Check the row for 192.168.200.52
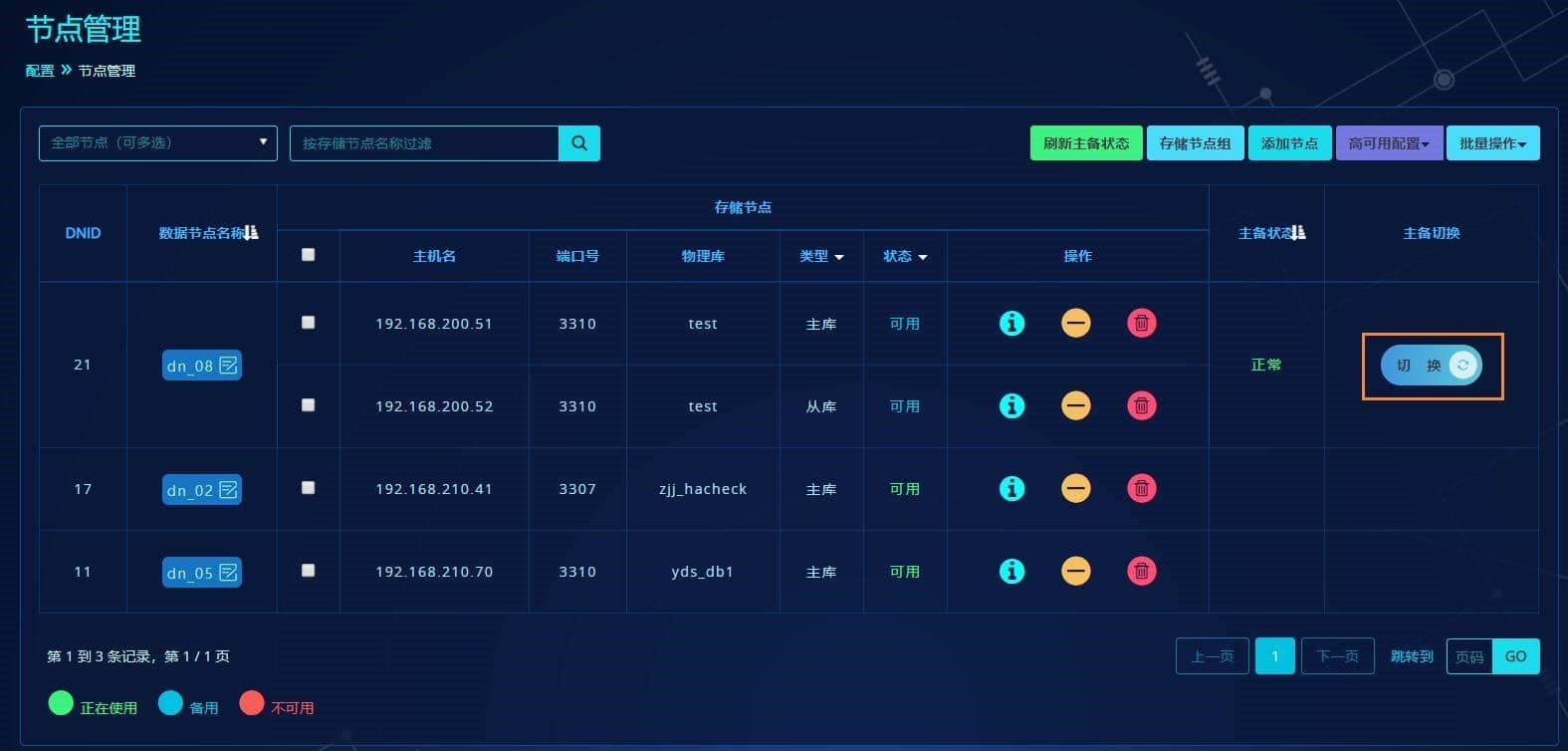The image size is (1568, 751). pyautogui.click(x=309, y=405)
